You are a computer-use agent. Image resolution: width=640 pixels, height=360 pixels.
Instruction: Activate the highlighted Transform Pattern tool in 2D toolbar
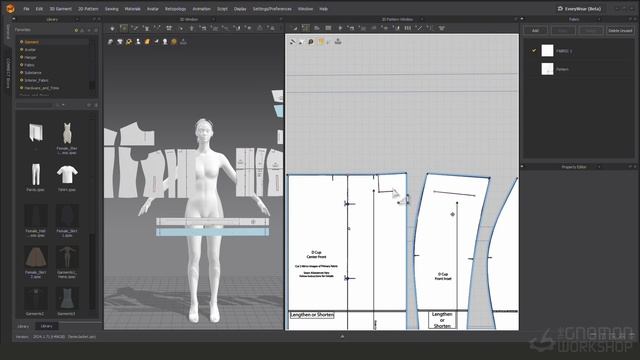(305, 28)
